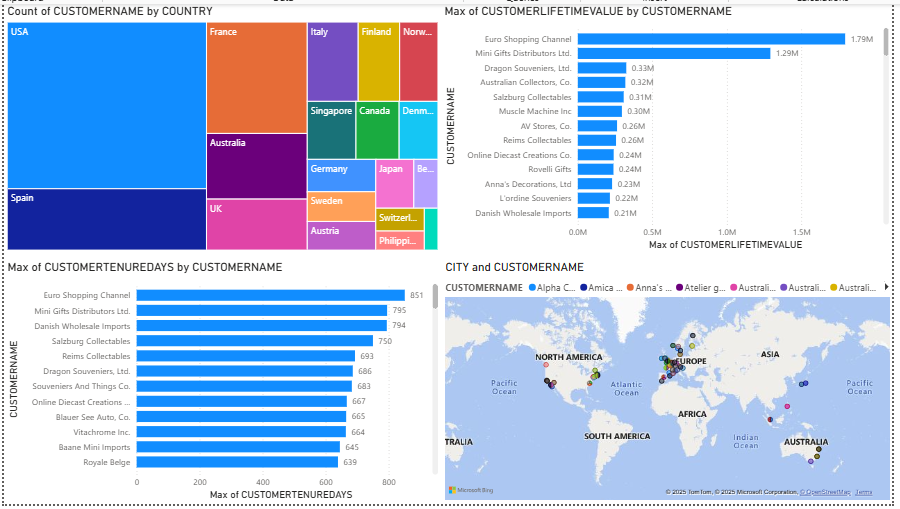Click the Euro Shopping Channel lifetime value bar

[711, 39]
